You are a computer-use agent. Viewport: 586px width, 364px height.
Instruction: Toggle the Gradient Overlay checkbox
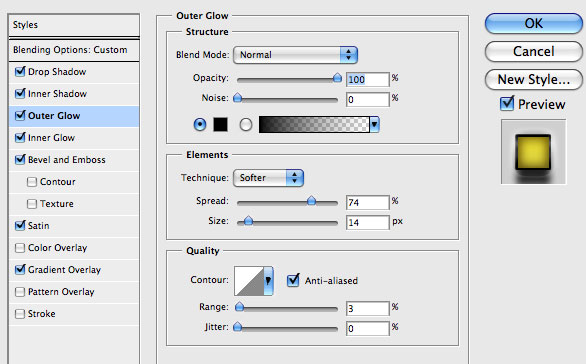tap(20, 269)
